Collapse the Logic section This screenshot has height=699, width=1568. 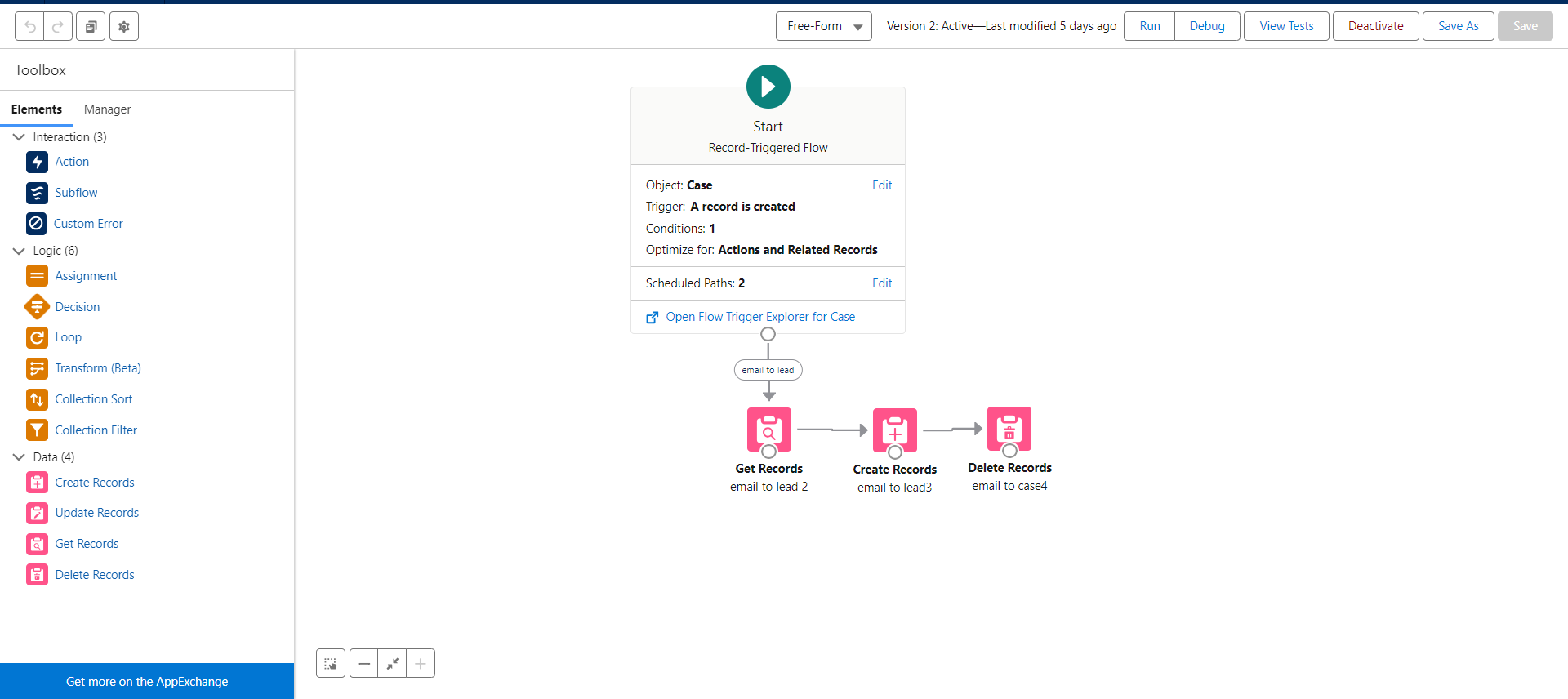[x=19, y=251]
